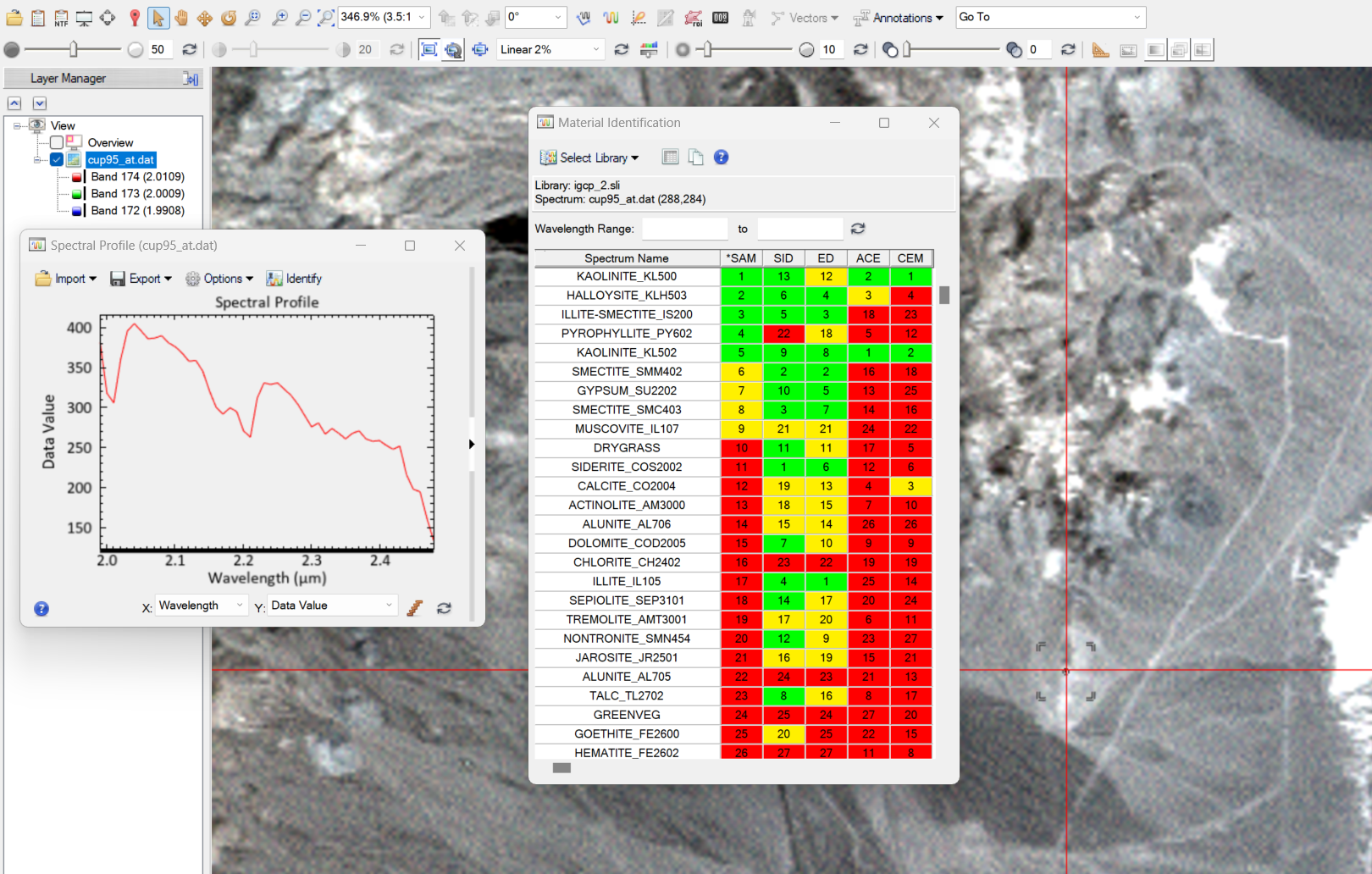This screenshot has height=874, width=1372.
Task: Click the blue help icon in Material Identification
Action: (x=721, y=158)
